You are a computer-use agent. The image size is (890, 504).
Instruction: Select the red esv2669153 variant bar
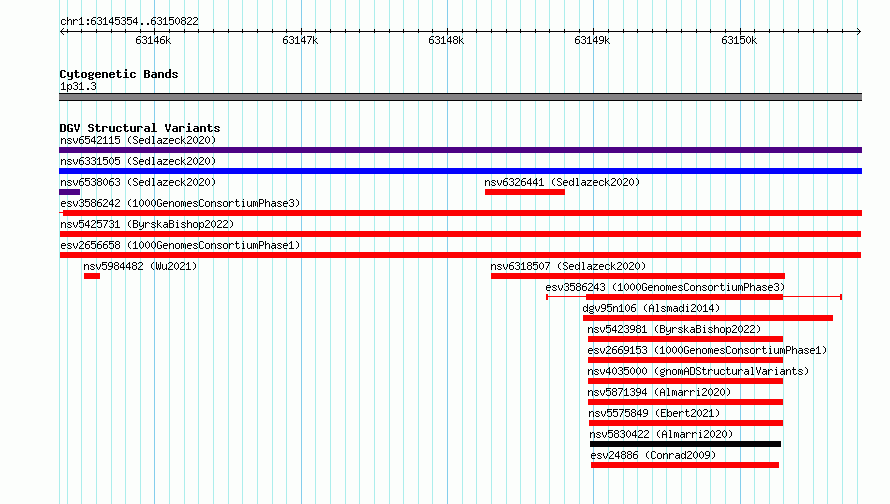pos(685,360)
